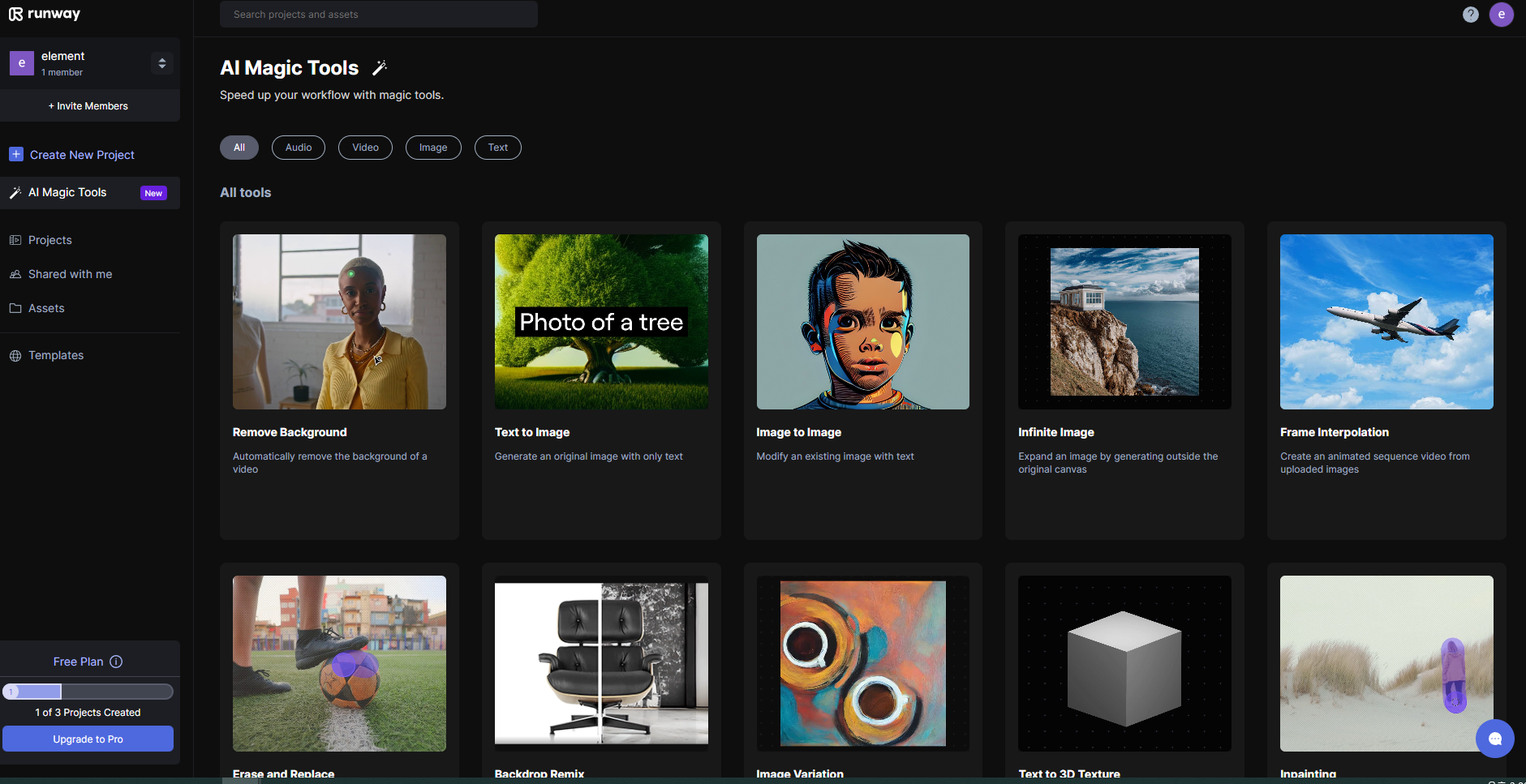Click the projects usage progress bar

point(88,692)
